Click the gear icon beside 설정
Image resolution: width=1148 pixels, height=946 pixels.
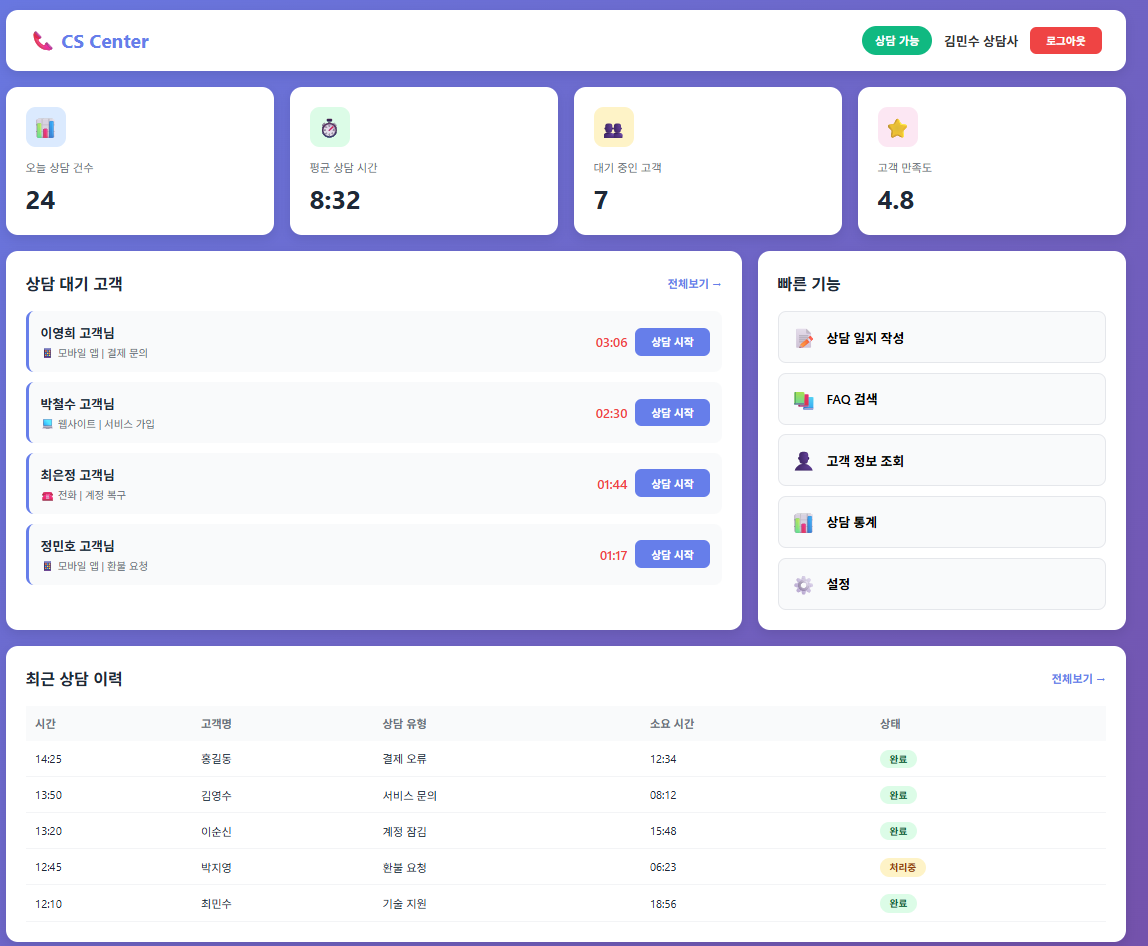tap(804, 584)
